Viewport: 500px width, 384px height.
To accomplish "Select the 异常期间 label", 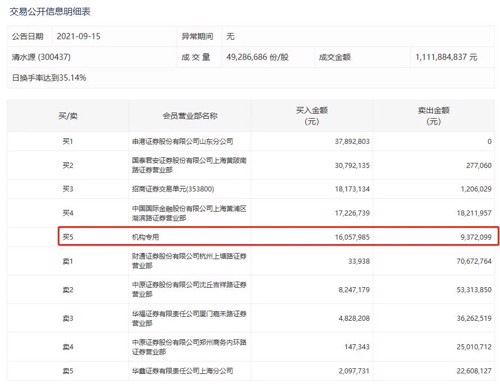I will click(197, 36).
